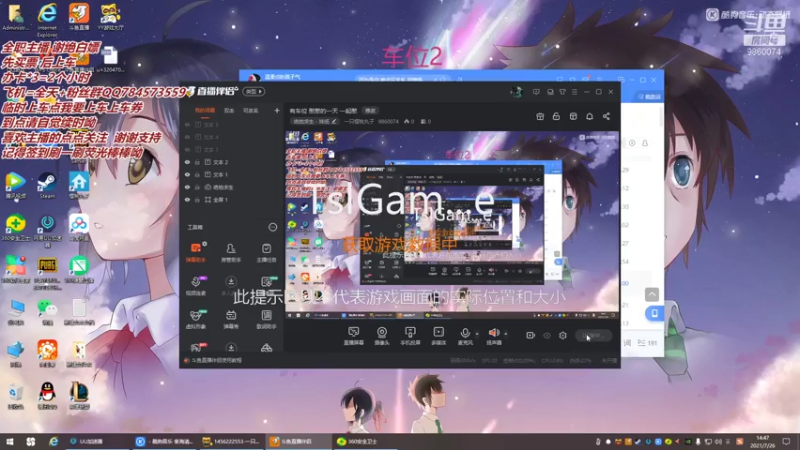Click the live preview canvas
Viewport: 800px width, 450px height.
coord(452,225)
